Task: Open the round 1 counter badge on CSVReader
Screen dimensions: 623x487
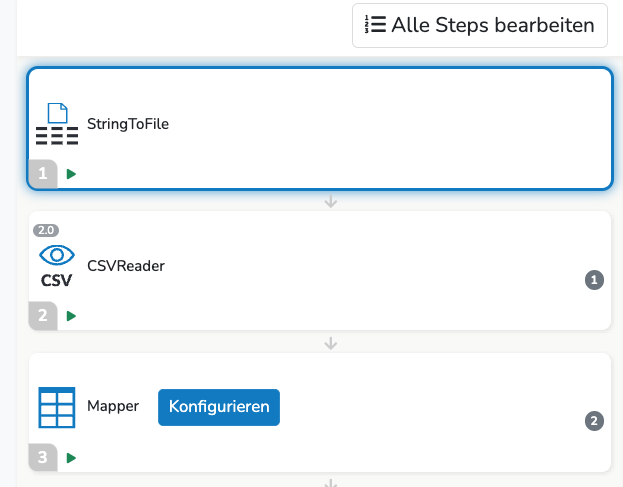Action: (594, 280)
